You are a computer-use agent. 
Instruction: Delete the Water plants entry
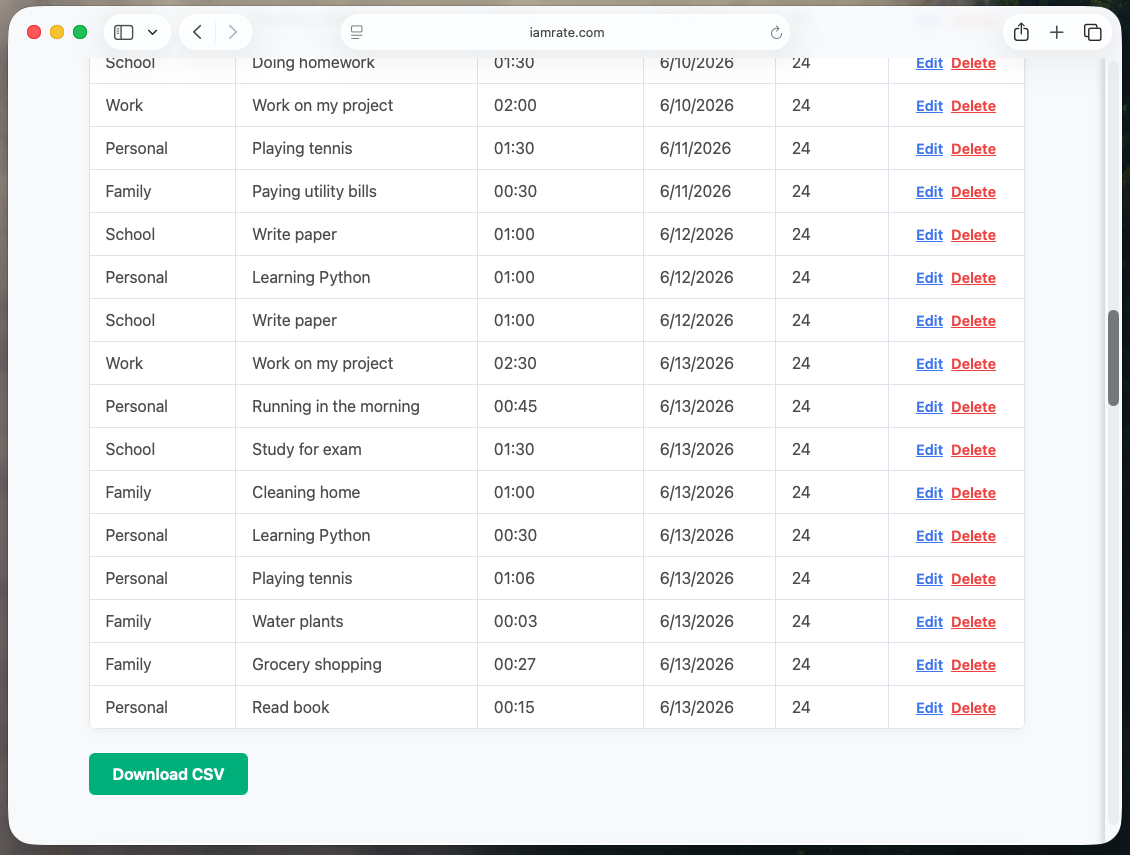[974, 622]
